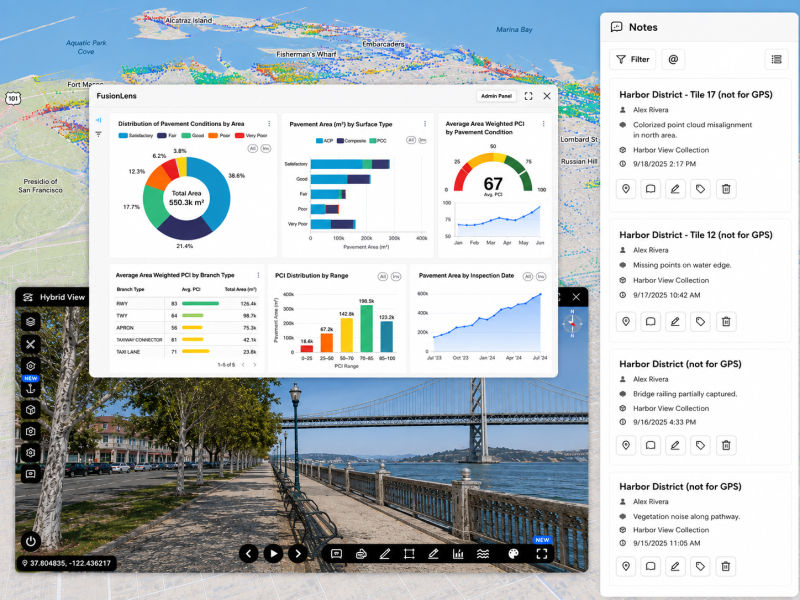Click the Admin Panel button

point(496,96)
